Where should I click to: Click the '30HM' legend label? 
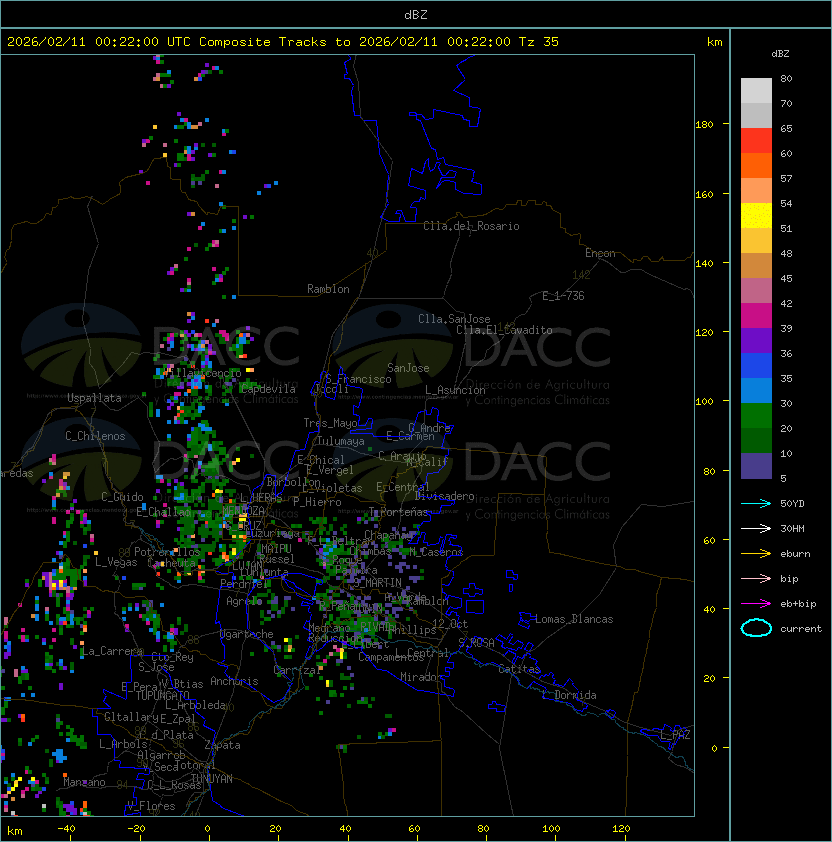point(792,528)
